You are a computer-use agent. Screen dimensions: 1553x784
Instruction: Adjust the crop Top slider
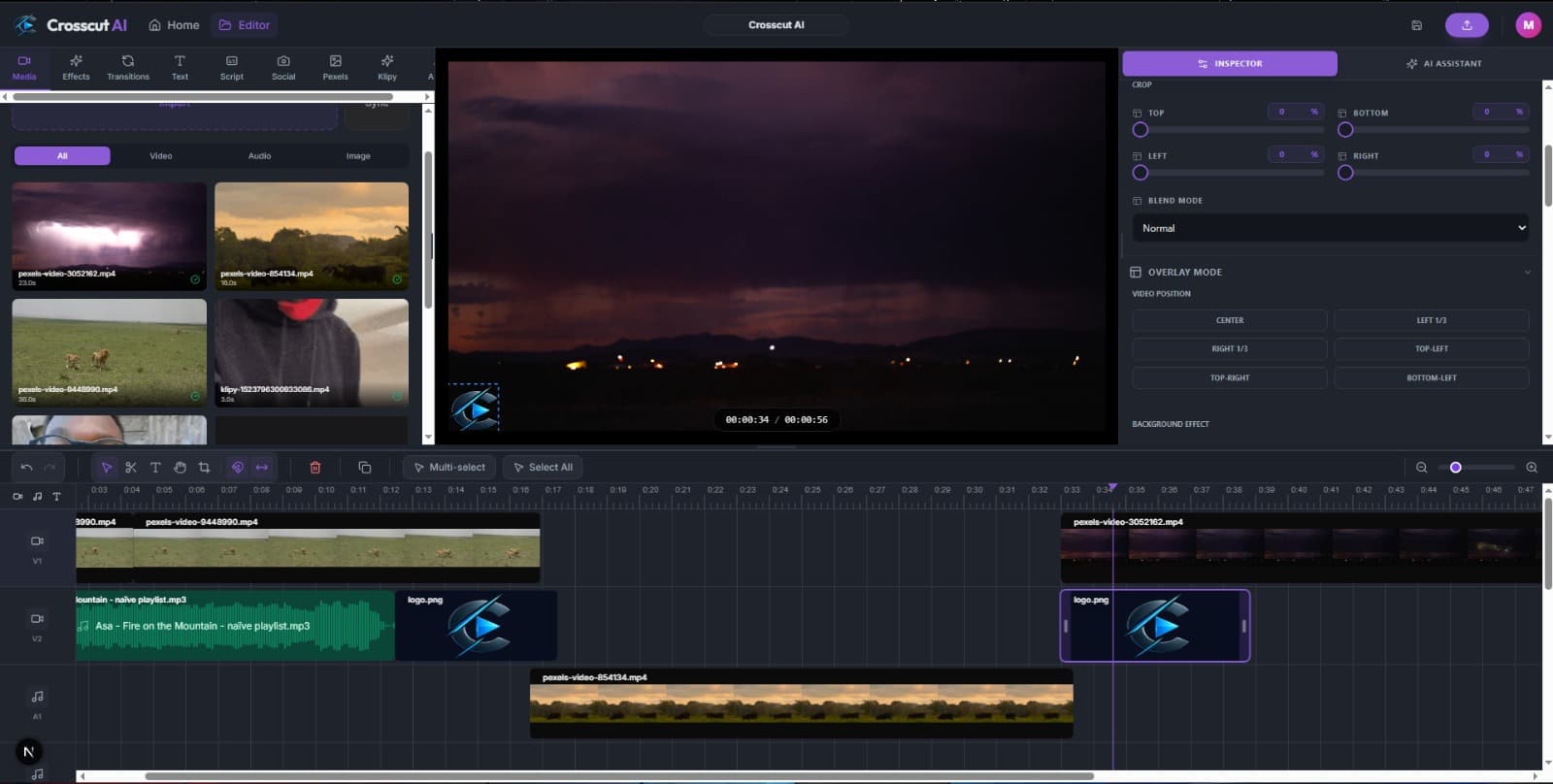[1228, 130]
